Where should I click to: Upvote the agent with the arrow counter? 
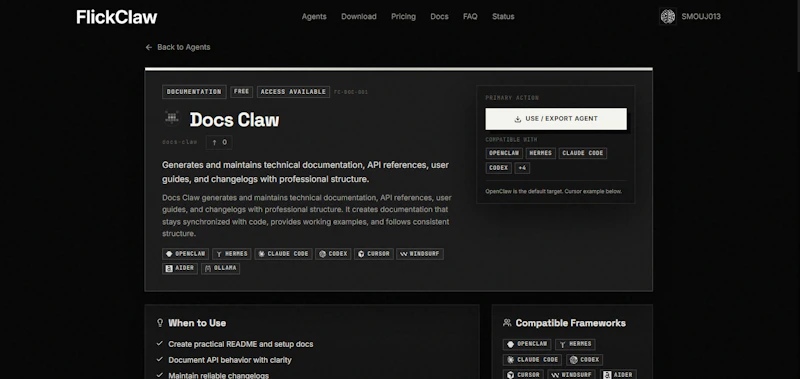point(219,142)
